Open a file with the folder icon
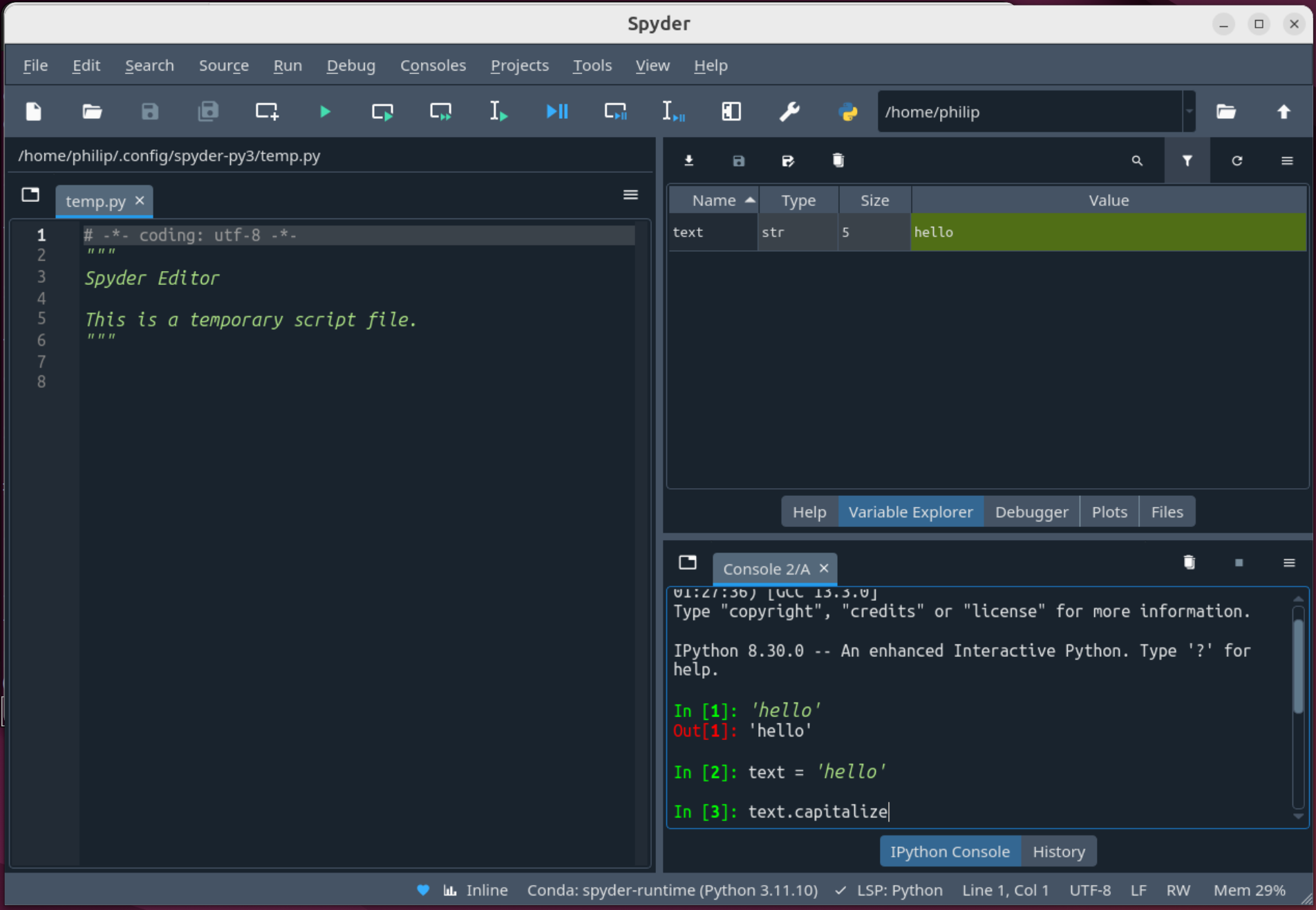The height and width of the screenshot is (910, 1316). coord(92,111)
